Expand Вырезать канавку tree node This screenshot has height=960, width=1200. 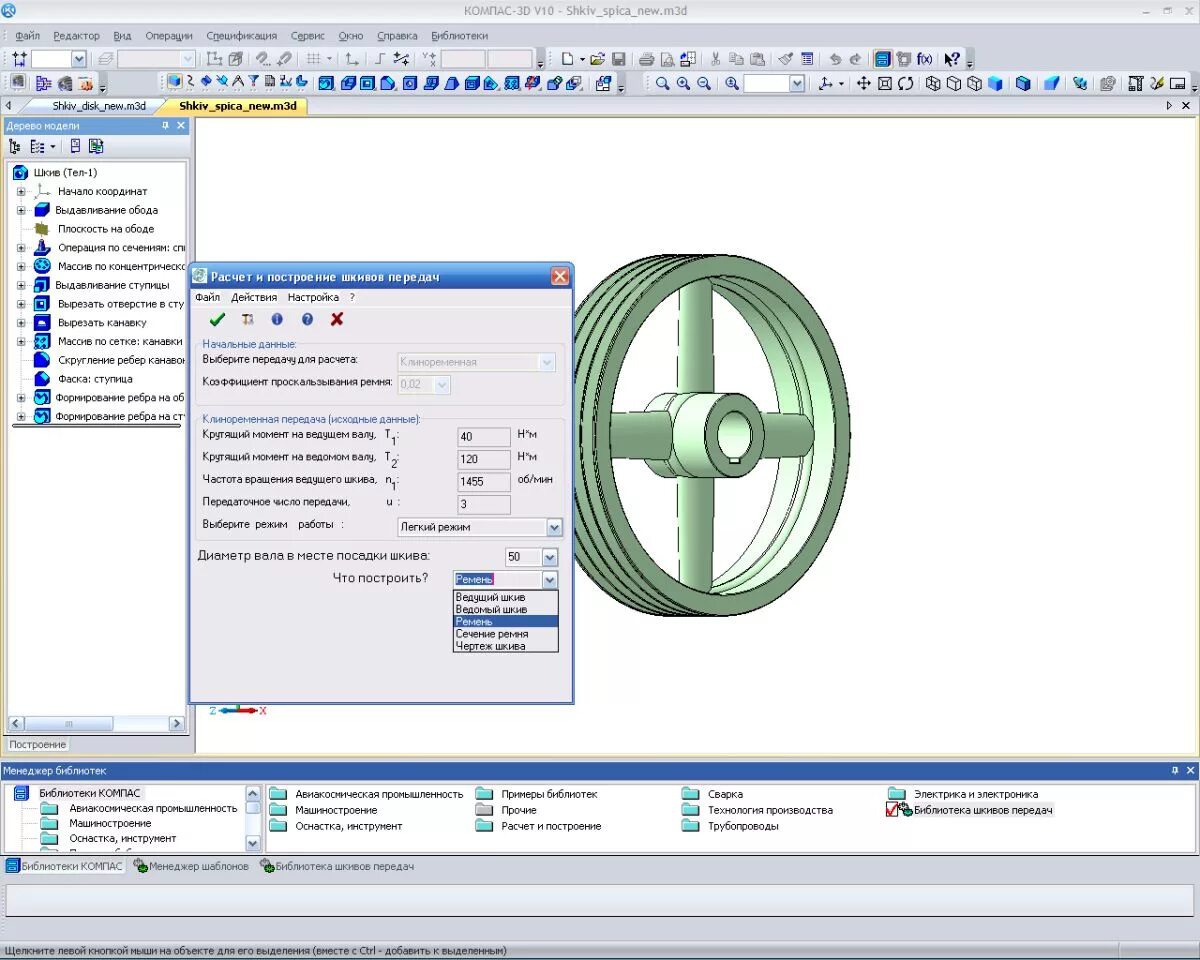click(20, 322)
